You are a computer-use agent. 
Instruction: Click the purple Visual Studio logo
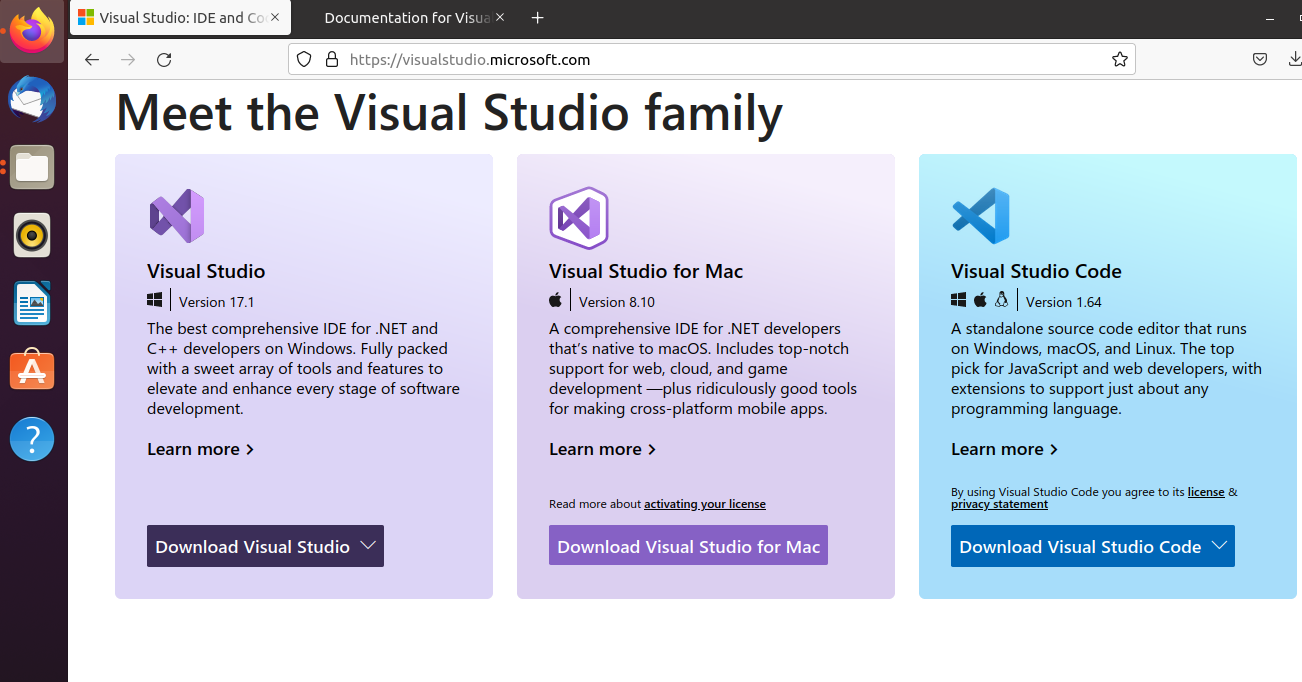coord(177,216)
